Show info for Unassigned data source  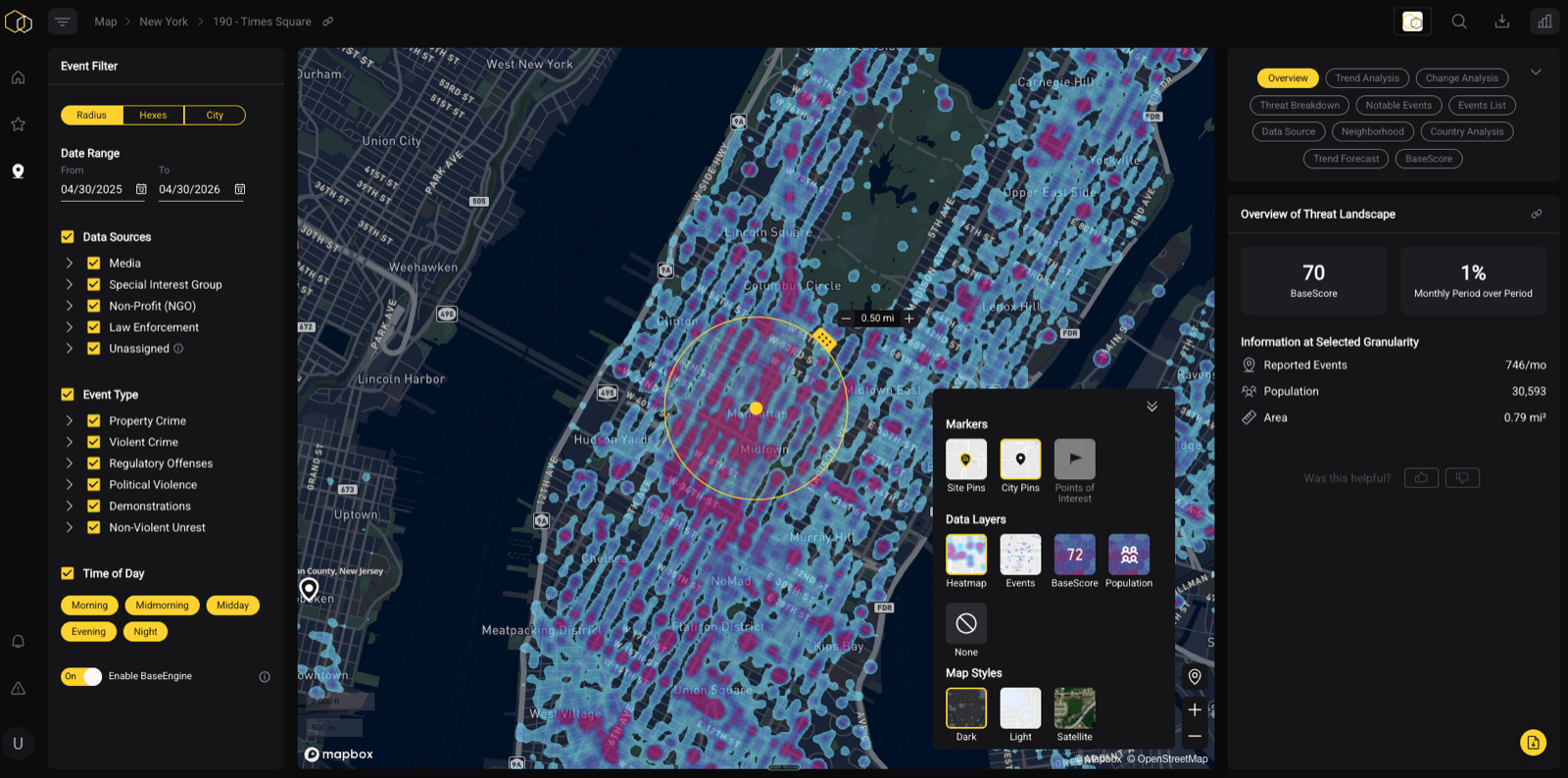178,349
